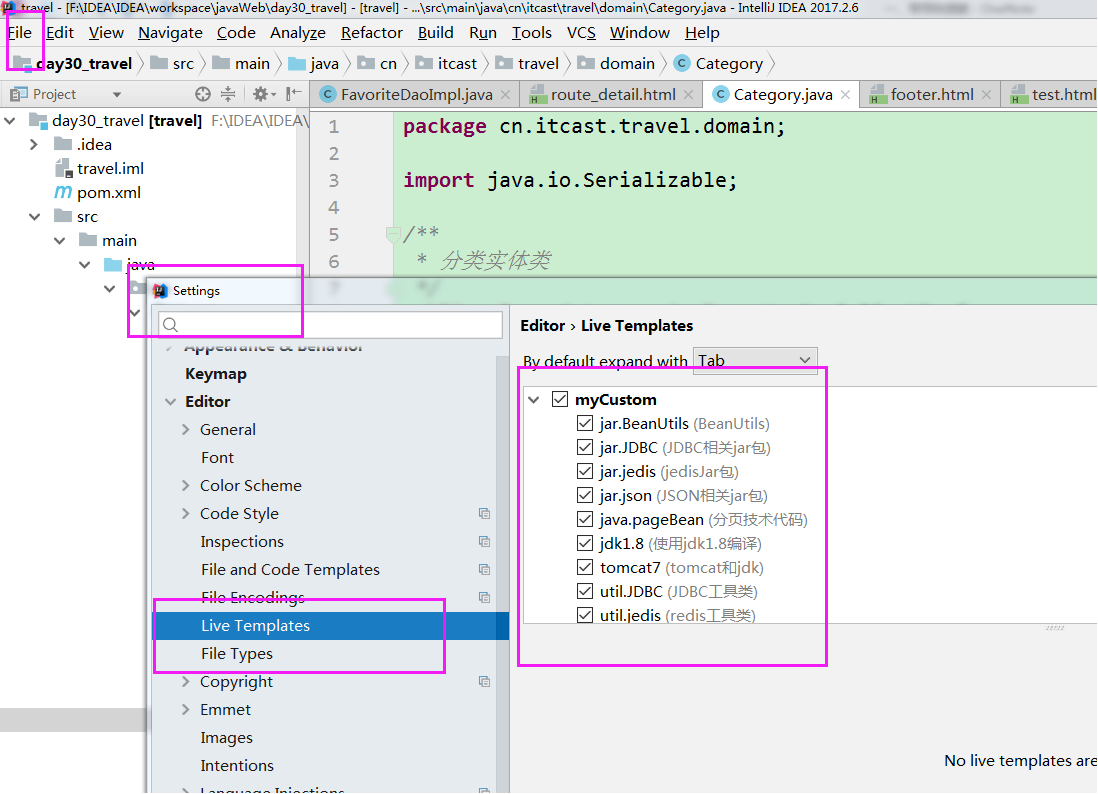The image size is (1098, 794).
Task: Close the footer.html editor tab
Action: coord(986,95)
